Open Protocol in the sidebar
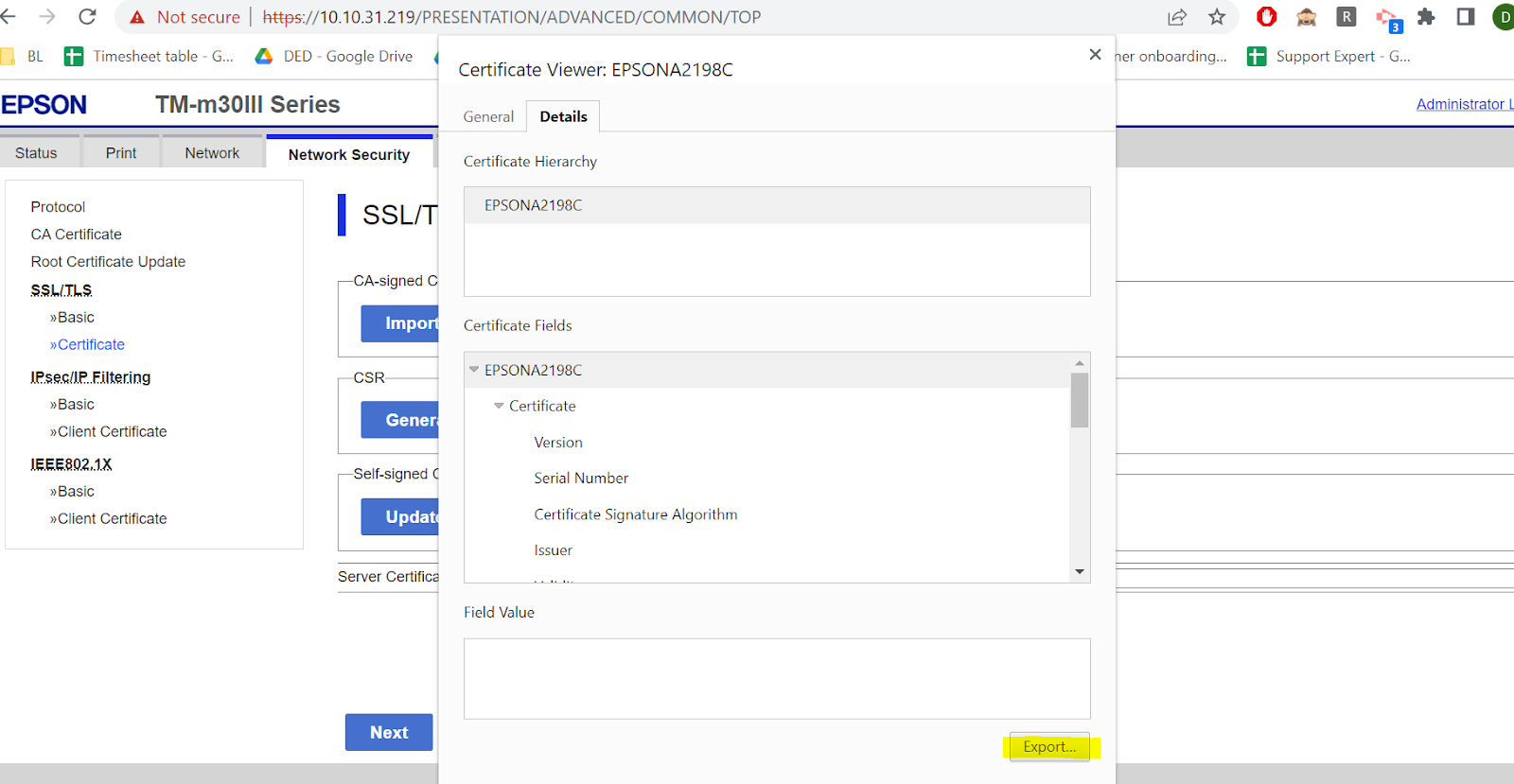1514x784 pixels. 58,207
